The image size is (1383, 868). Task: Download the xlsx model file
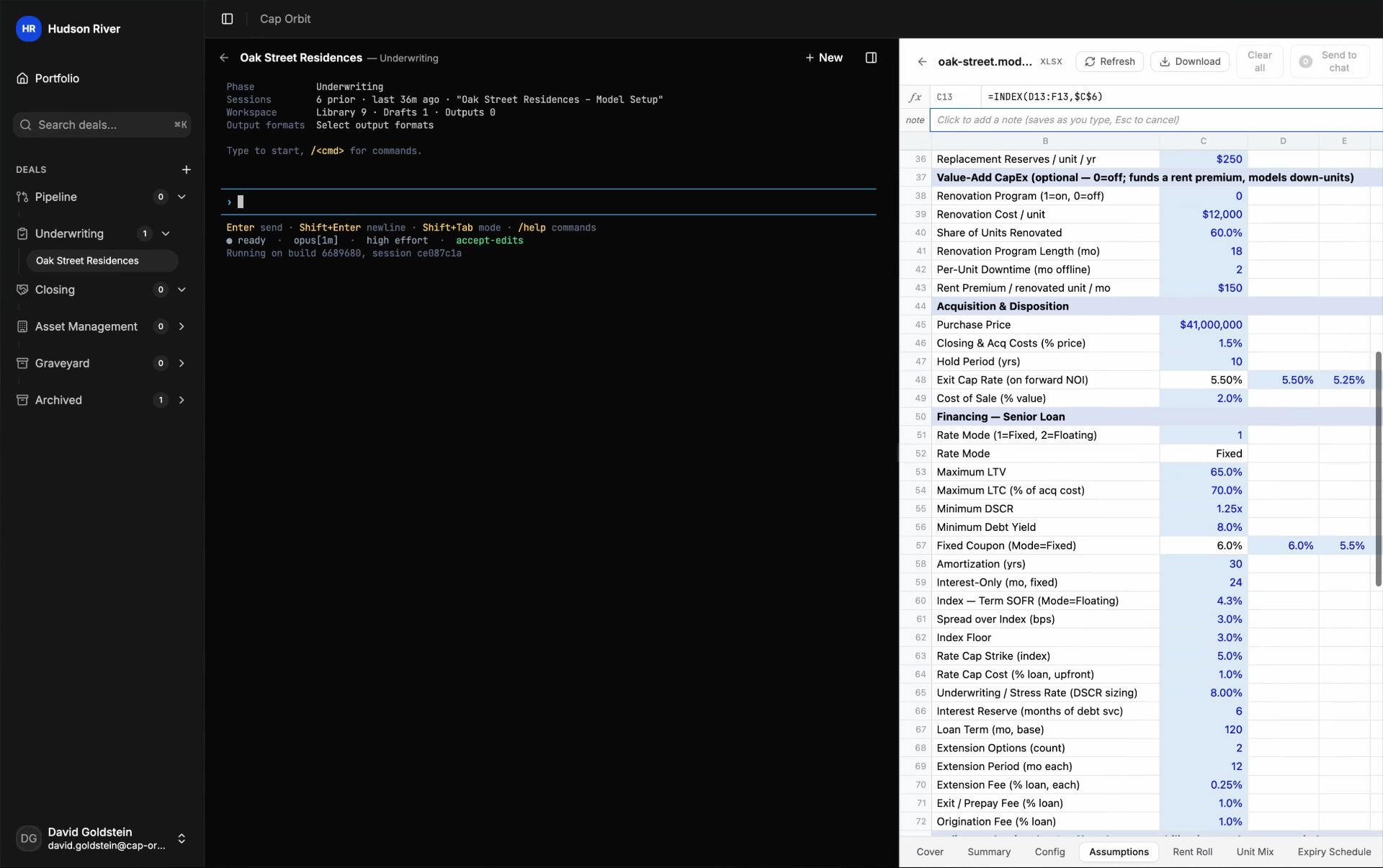[x=1190, y=61]
